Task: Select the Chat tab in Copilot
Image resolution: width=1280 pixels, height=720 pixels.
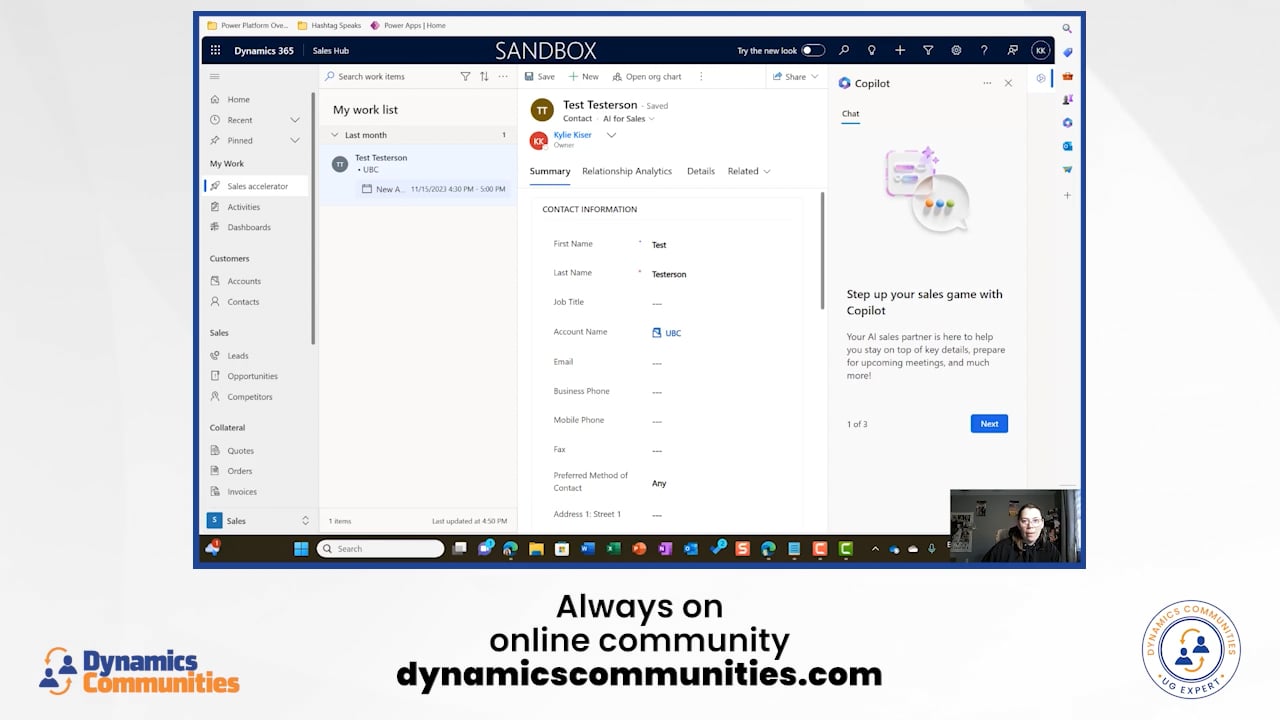Action: pos(850,113)
